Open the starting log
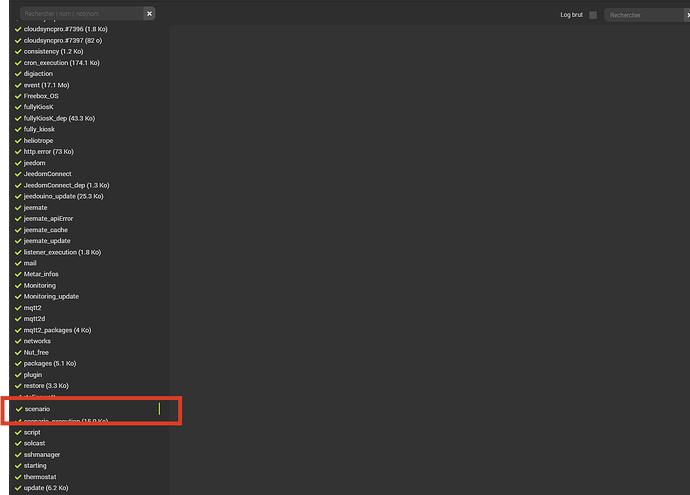The width and height of the screenshot is (690, 495). 35,466
